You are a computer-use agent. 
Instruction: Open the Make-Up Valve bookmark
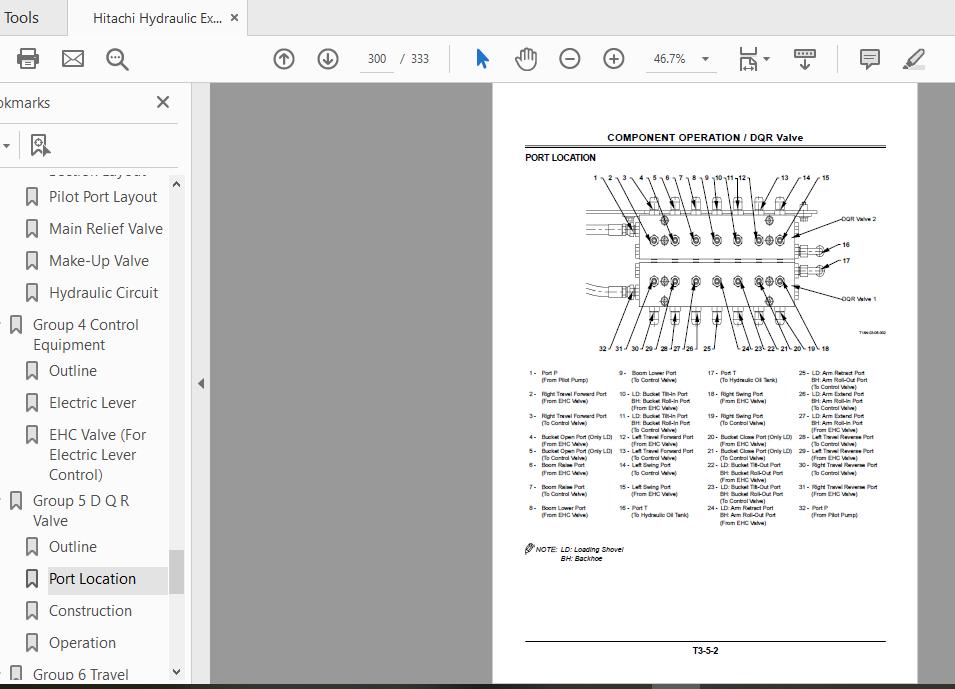point(99,261)
